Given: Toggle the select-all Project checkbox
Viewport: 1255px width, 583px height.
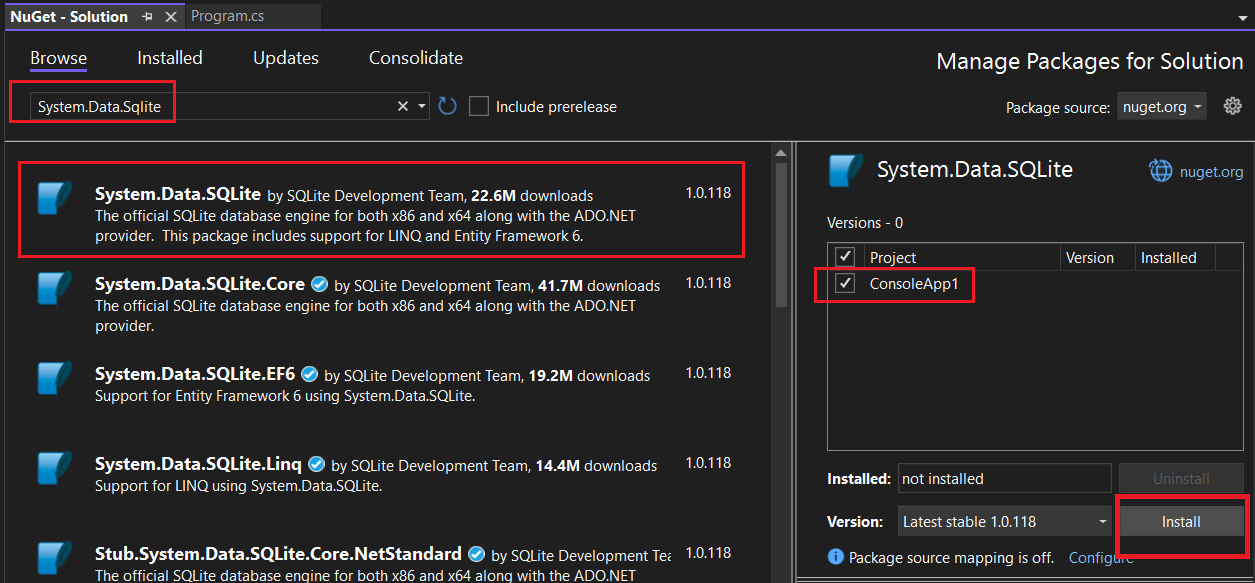Looking at the screenshot, I should click(845, 256).
